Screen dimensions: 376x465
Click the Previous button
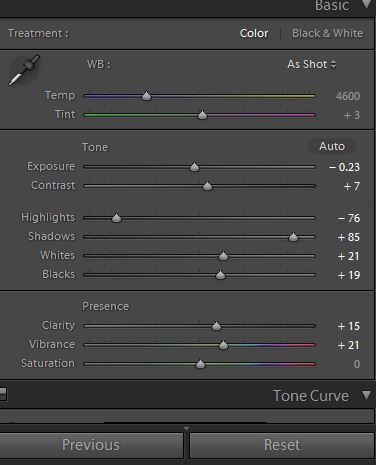pyautogui.click(x=91, y=445)
